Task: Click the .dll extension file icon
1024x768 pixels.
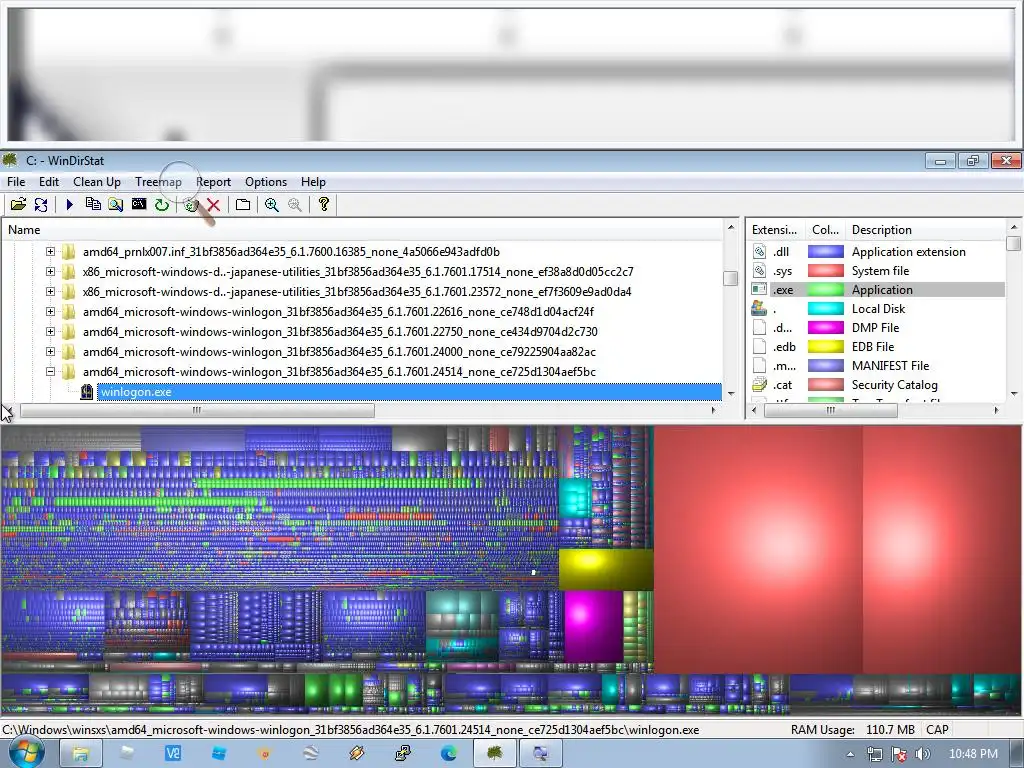Action: point(759,251)
